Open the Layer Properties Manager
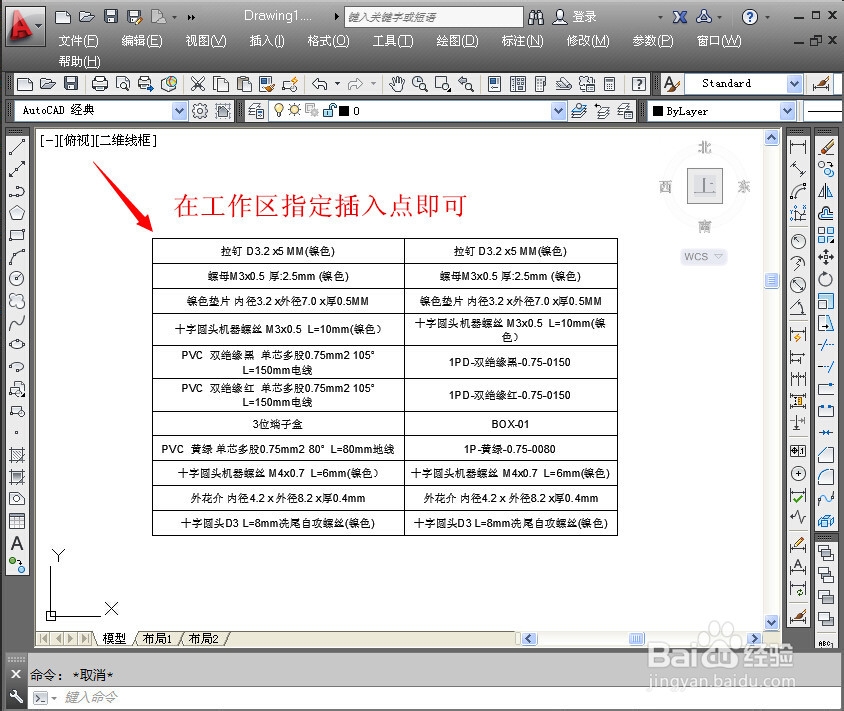Screen dimensions: 844x711 click(x=258, y=110)
